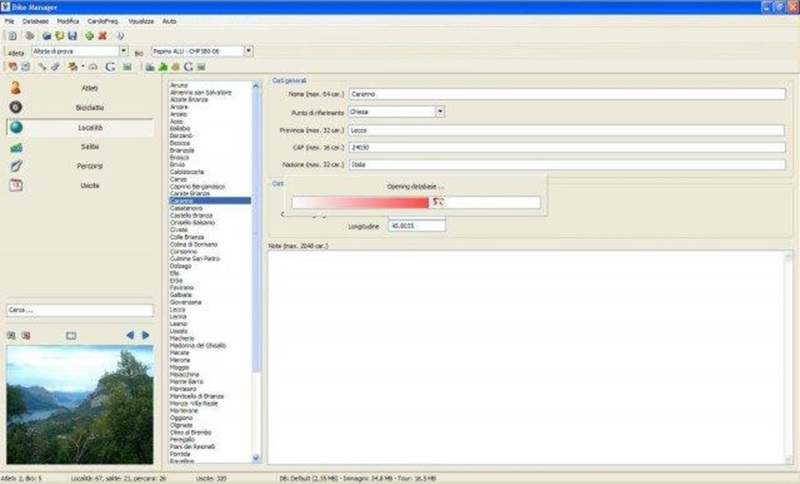The height and width of the screenshot is (484, 800).
Task: Switch to the Salite section
Action: point(80,147)
